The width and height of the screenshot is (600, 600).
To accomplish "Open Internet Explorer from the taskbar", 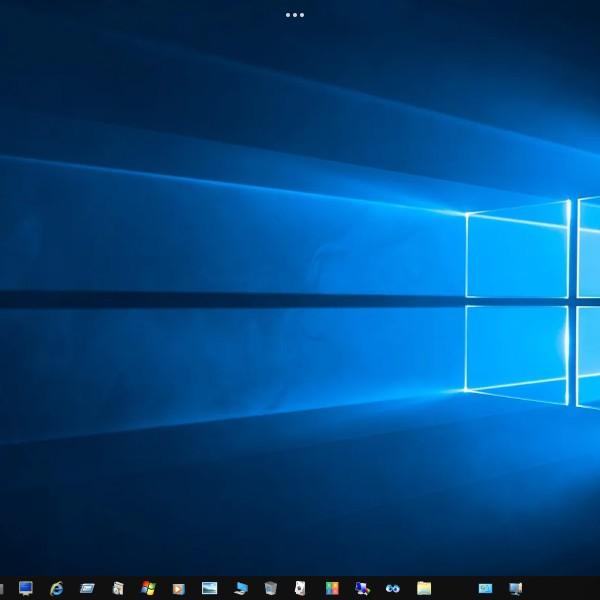I will pyautogui.click(x=56, y=588).
